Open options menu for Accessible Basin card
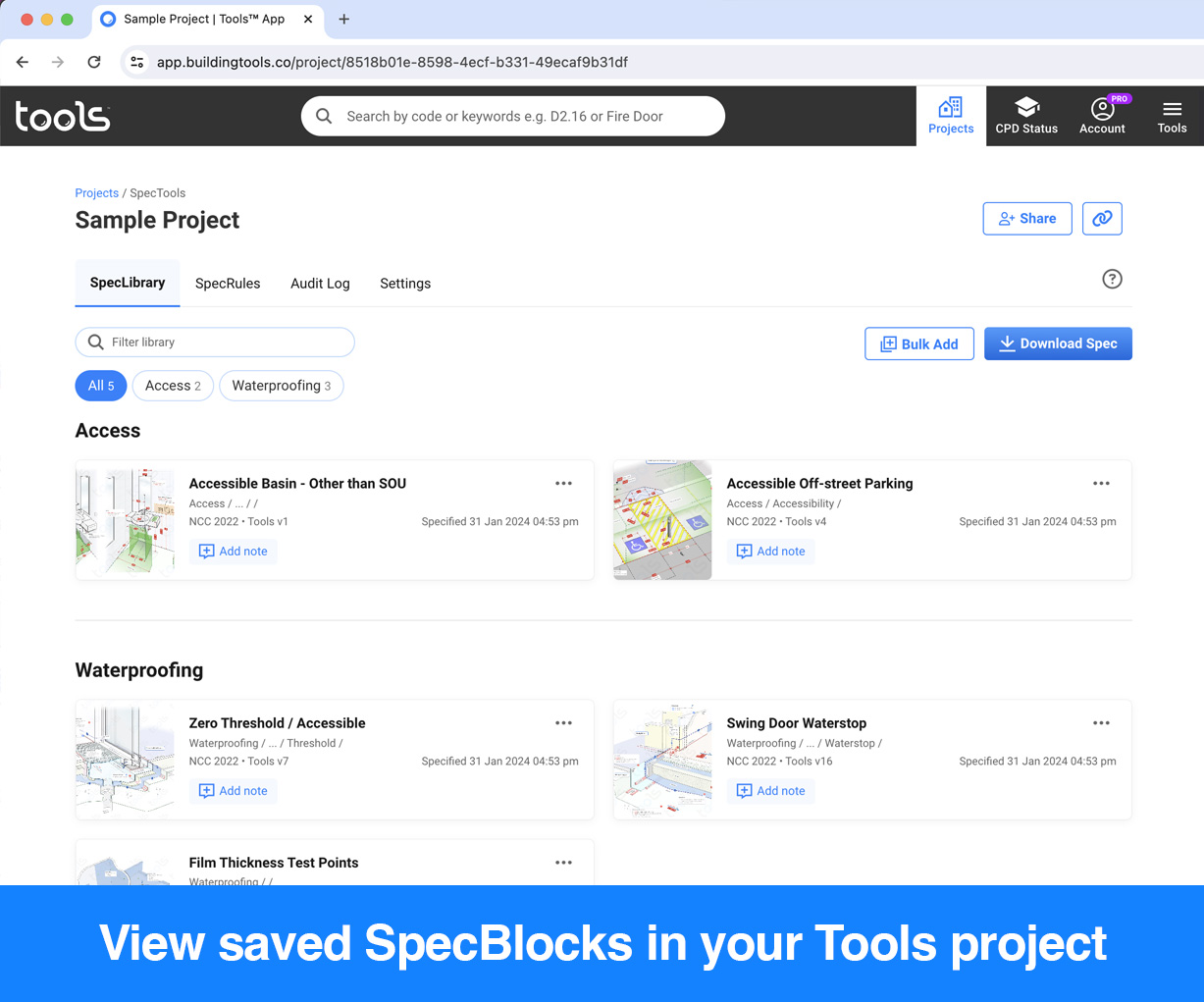This screenshot has height=1002, width=1204. (x=563, y=484)
